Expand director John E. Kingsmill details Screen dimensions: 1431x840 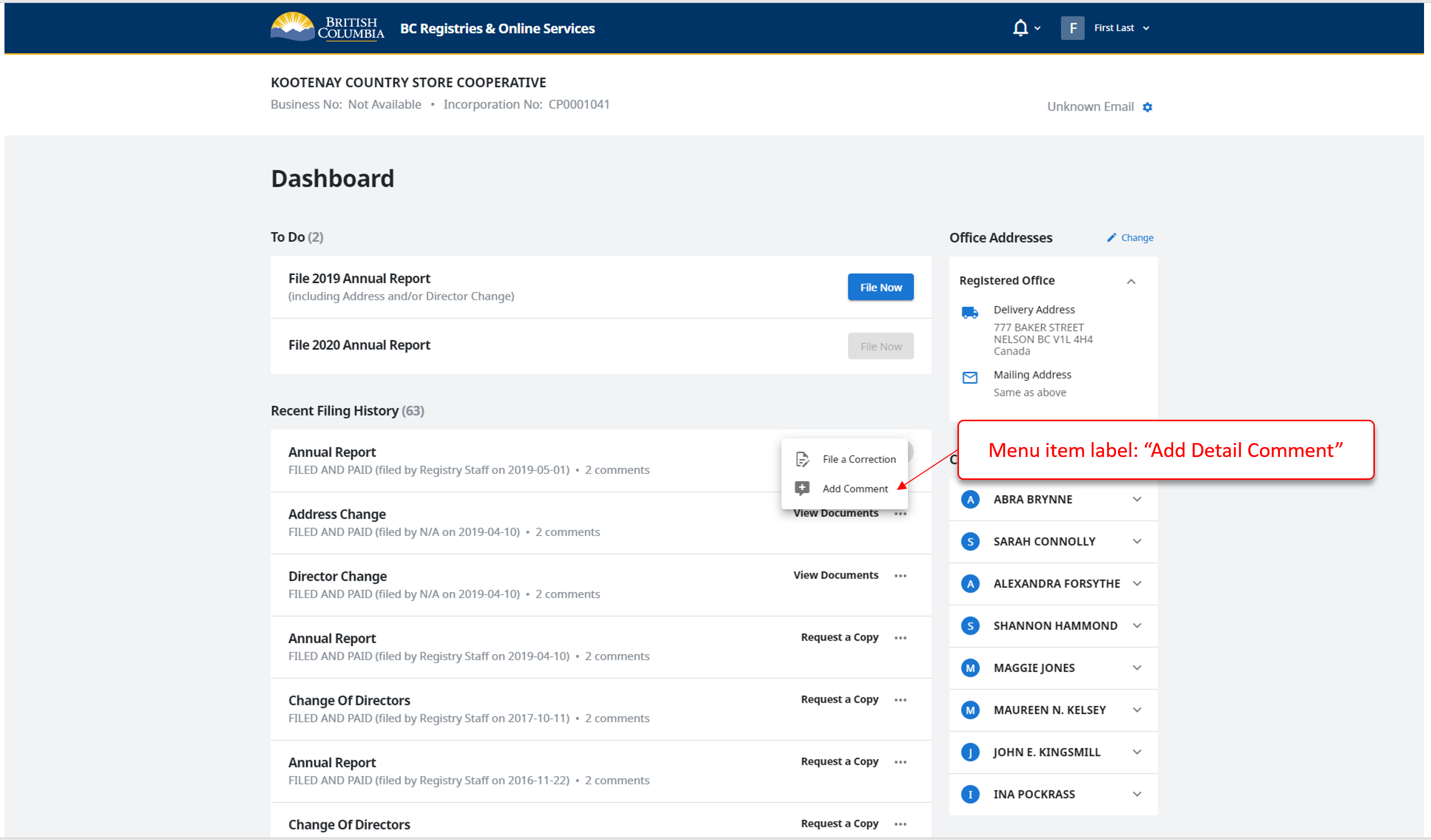[1137, 752]
